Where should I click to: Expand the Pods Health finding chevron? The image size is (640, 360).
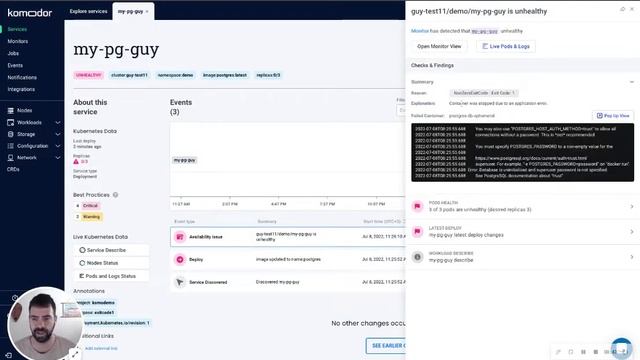point(631,207)
